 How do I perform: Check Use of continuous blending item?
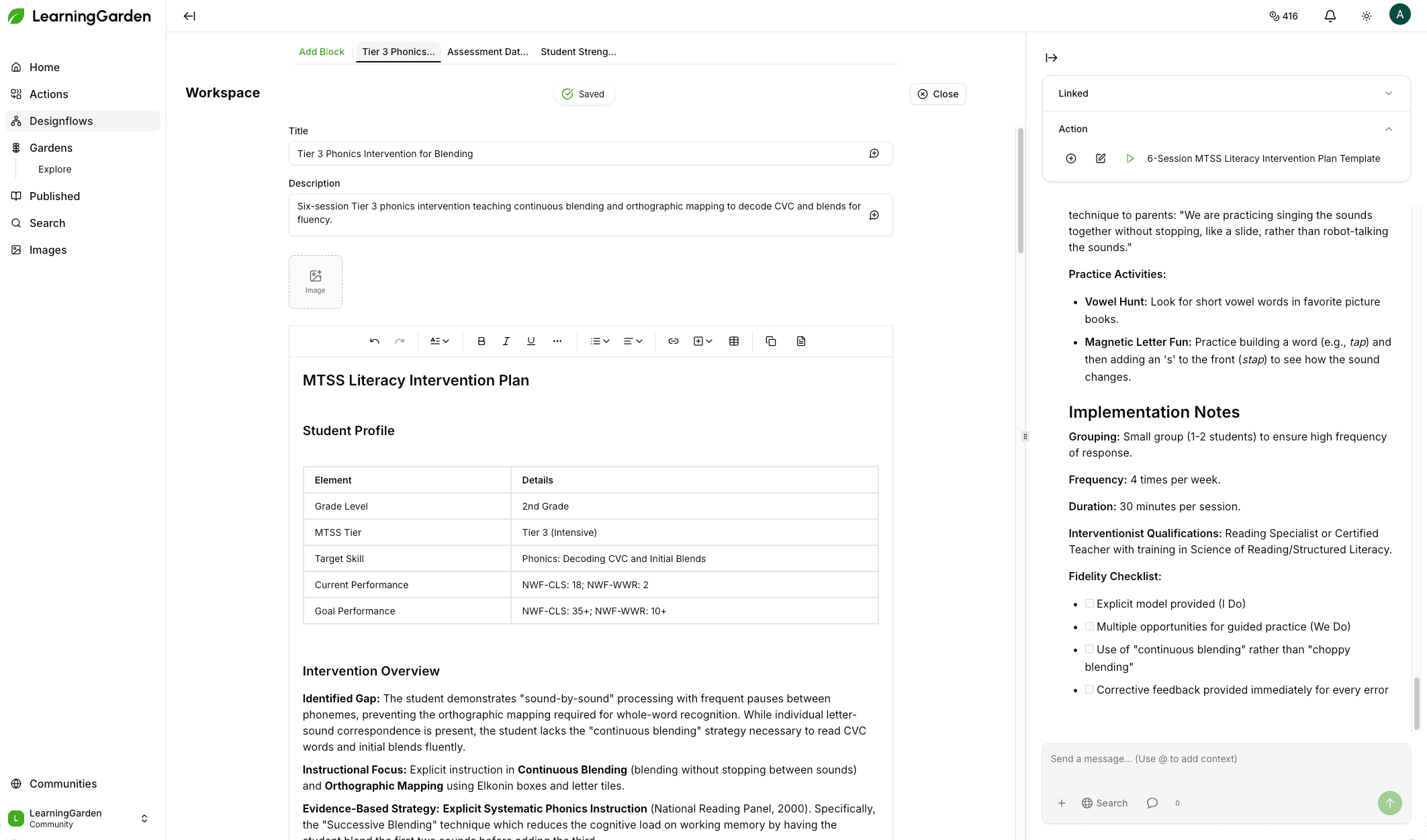pyautogui.click(x=1089, y=649)
